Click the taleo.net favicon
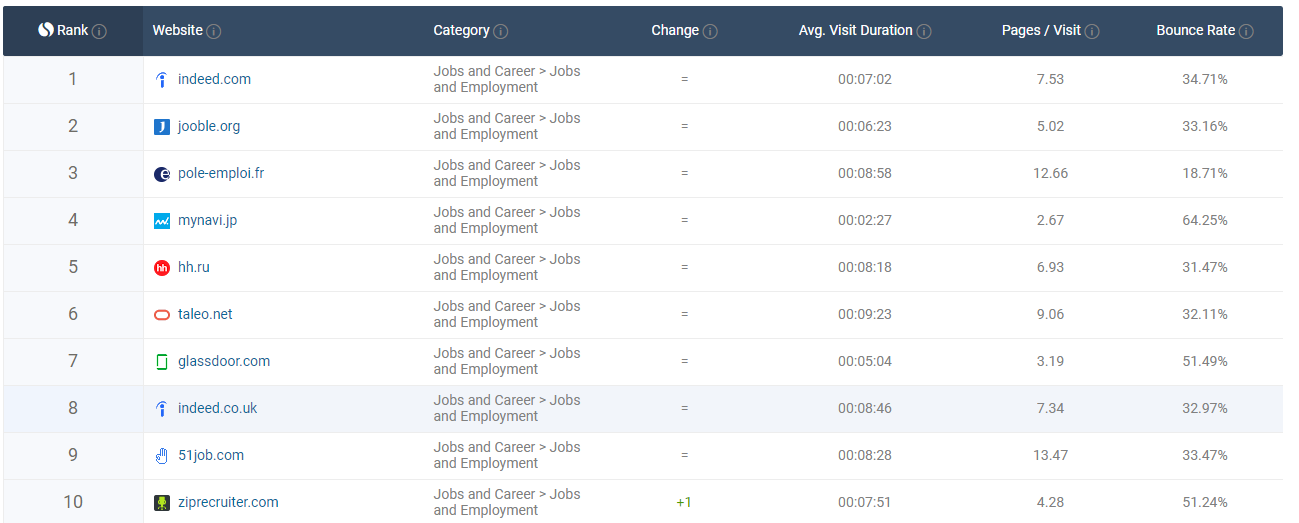 (x=162, y=315)
